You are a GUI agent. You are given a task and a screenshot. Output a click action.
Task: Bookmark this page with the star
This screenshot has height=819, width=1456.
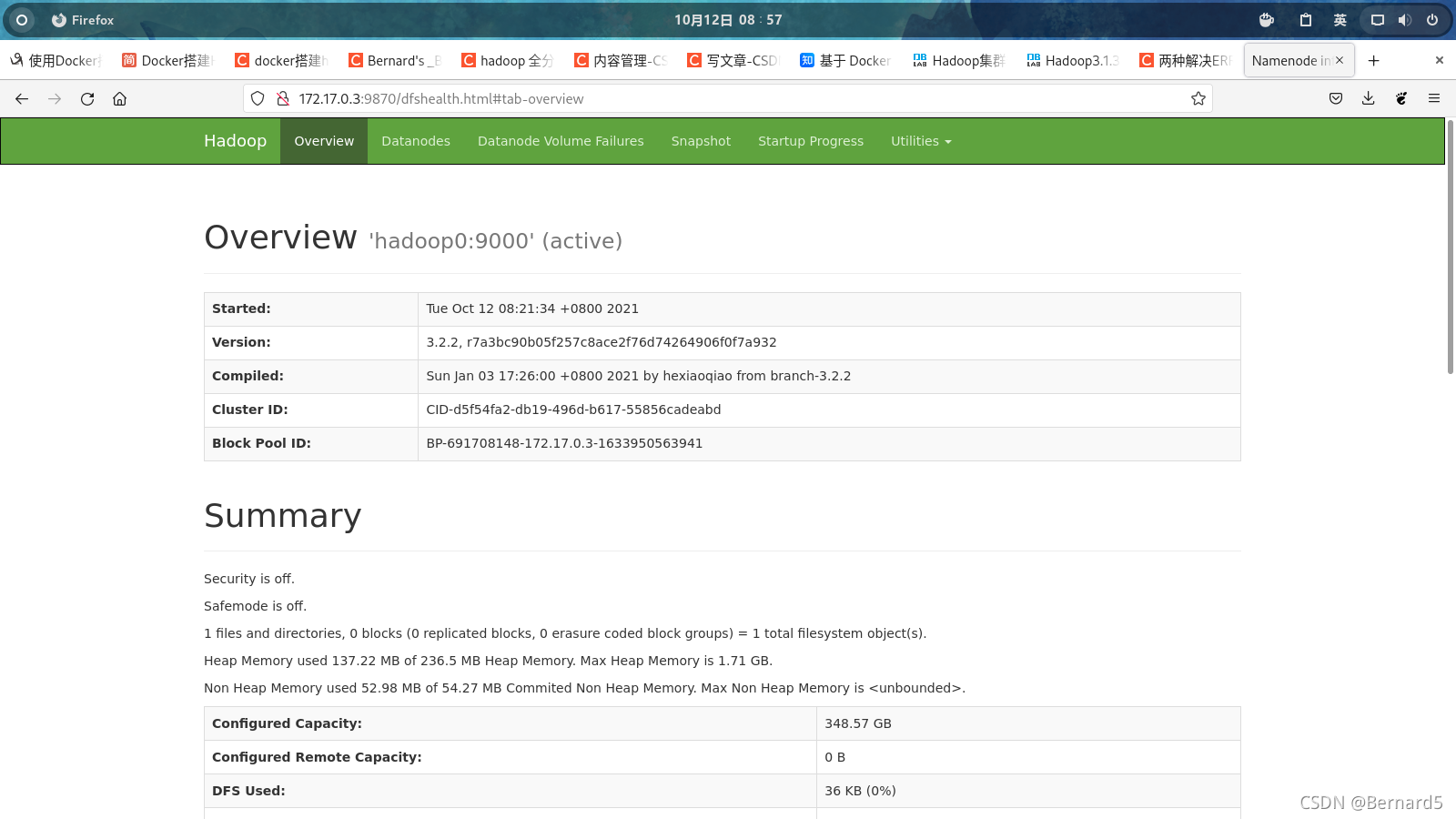click(1198, 98)
